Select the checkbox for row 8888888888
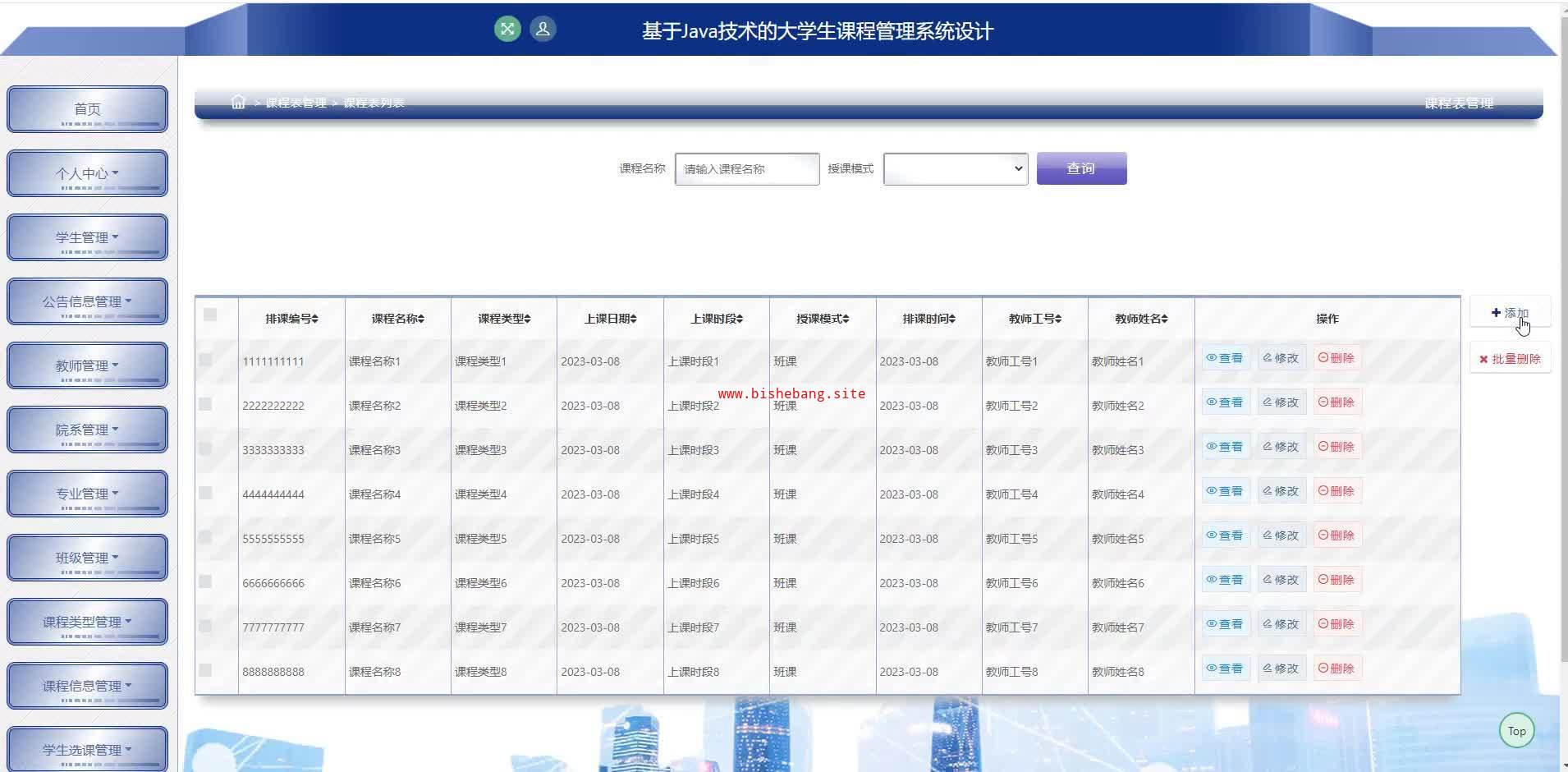 click(x=206, y=670)
